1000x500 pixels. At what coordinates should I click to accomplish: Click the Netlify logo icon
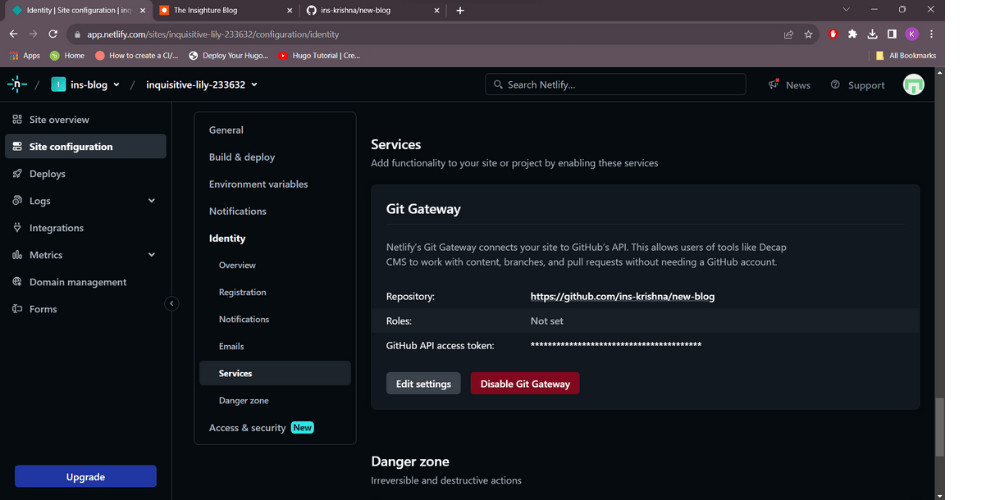(17, 84)
